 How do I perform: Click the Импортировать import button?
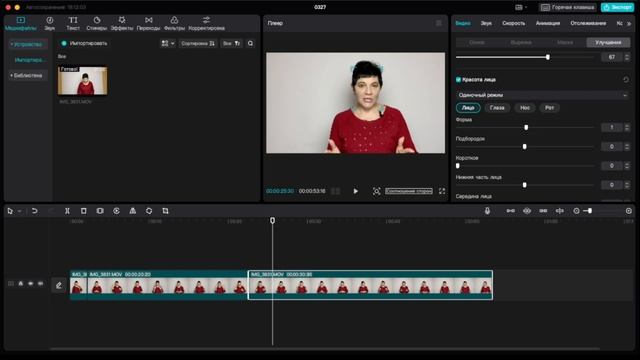coord(84,43)
